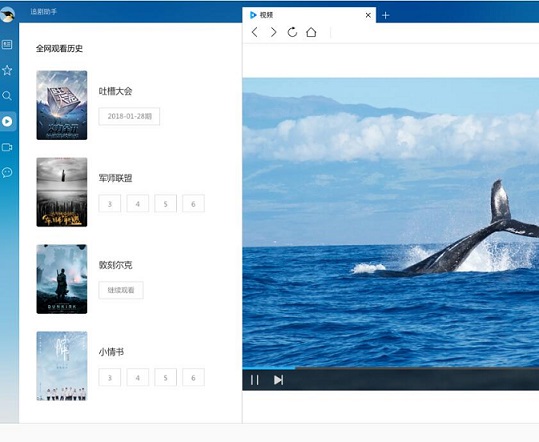Screen dimensions: 539x442
Task: Go back in the browser toolbar
Action: coord(255,32)
